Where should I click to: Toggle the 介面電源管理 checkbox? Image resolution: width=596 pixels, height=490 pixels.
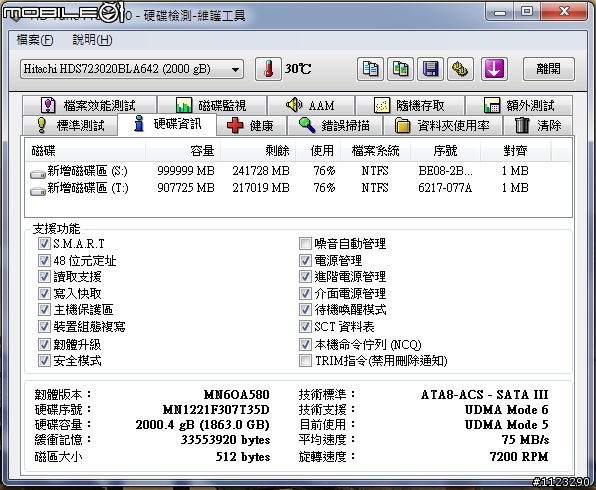click(x=305, y=293)
